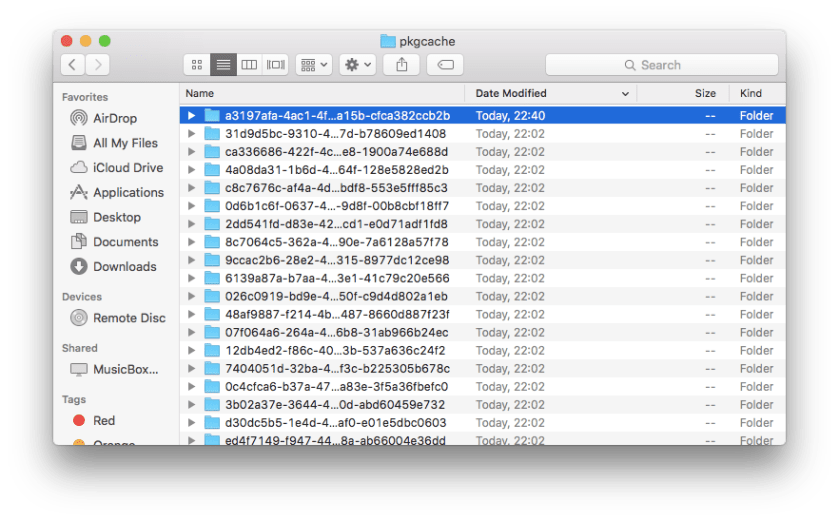Select folder 026c0919-bd9e-4...50f-c9d4d802a1eb
This screenshot has width=839, height=521.
[x=483, y=296]
